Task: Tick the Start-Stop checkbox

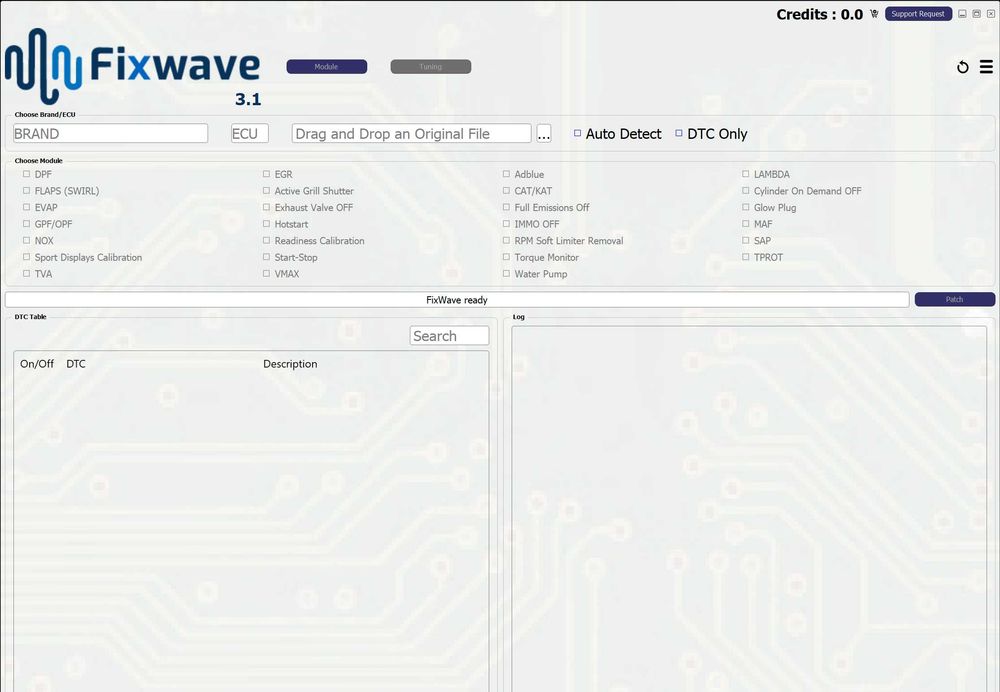Action: pyautogui.click(x=266, y=256)
